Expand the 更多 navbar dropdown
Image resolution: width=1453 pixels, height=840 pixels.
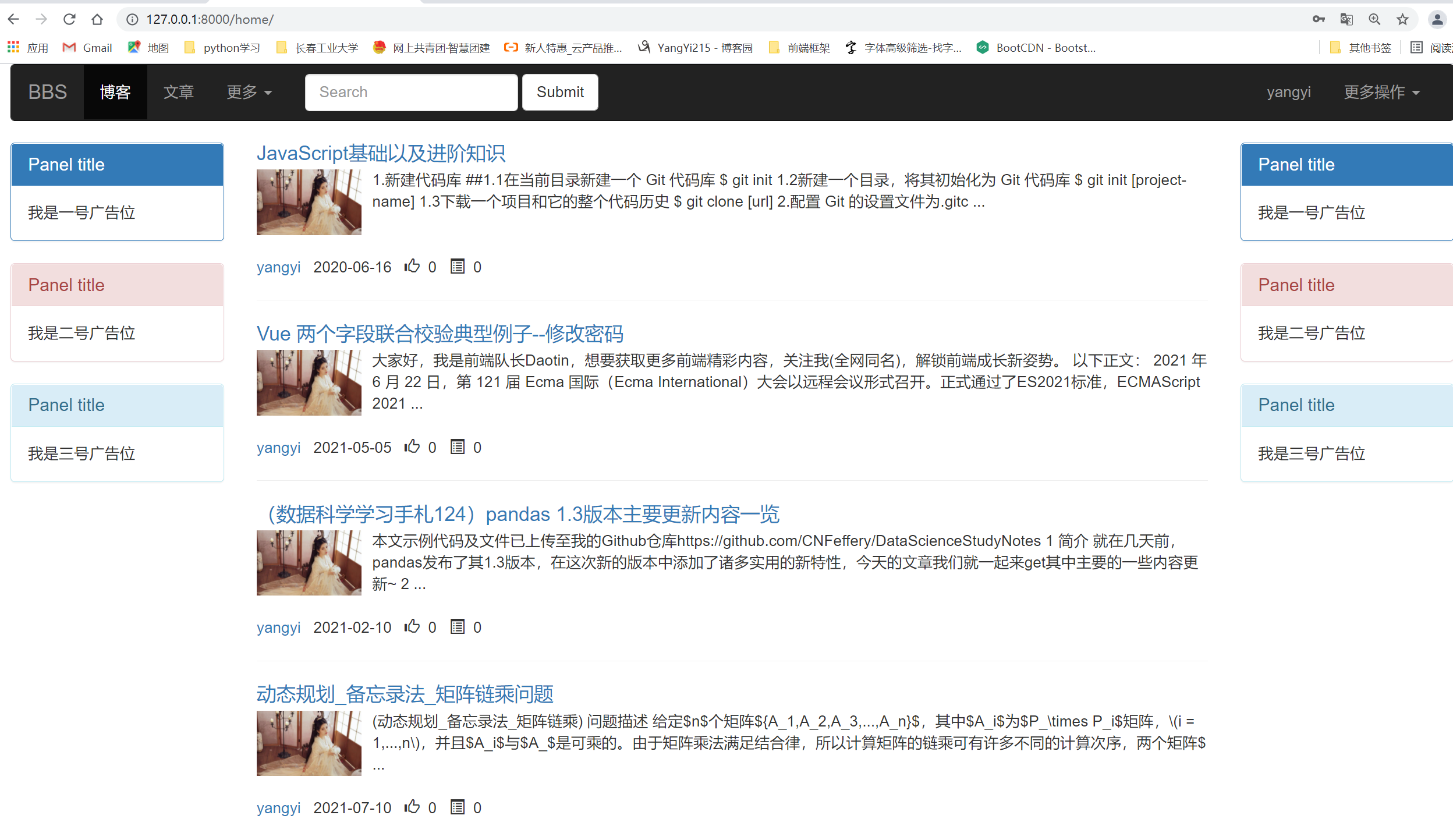pyautogui.click(x=249, y=92)
